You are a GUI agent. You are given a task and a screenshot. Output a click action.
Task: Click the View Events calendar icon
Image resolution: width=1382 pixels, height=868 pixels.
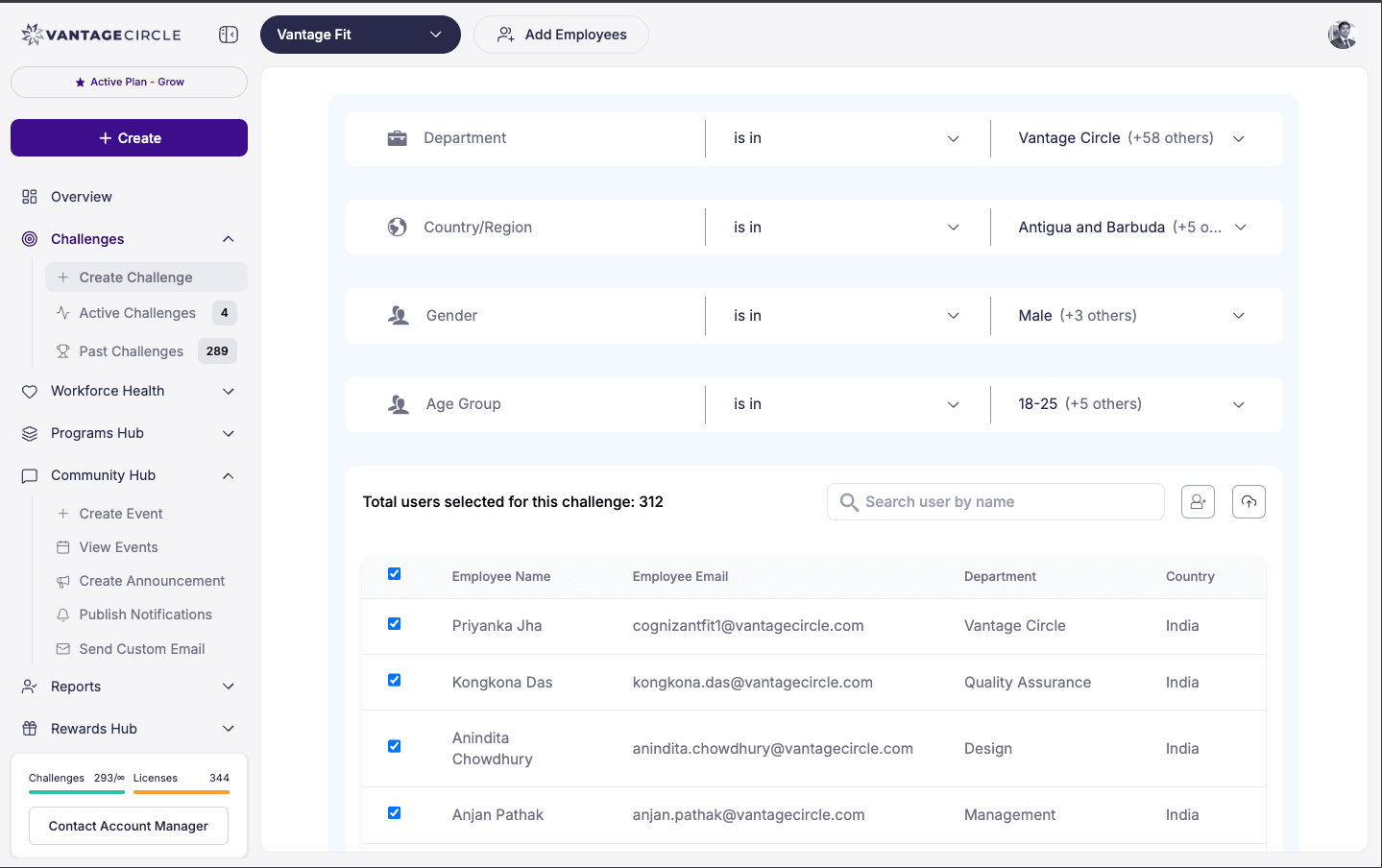pyautogui.click(x=63, y=547)
